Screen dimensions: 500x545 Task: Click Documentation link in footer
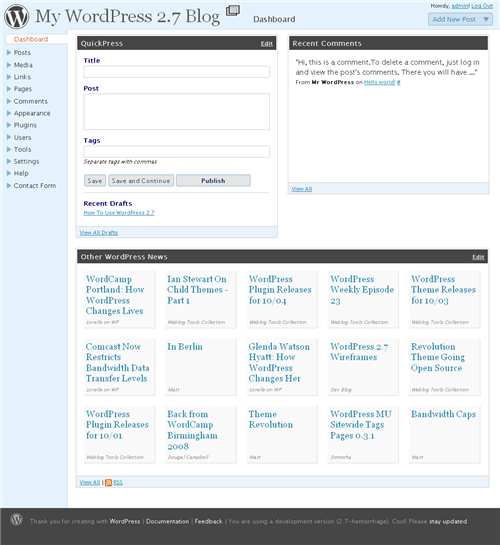click(167, 521)
